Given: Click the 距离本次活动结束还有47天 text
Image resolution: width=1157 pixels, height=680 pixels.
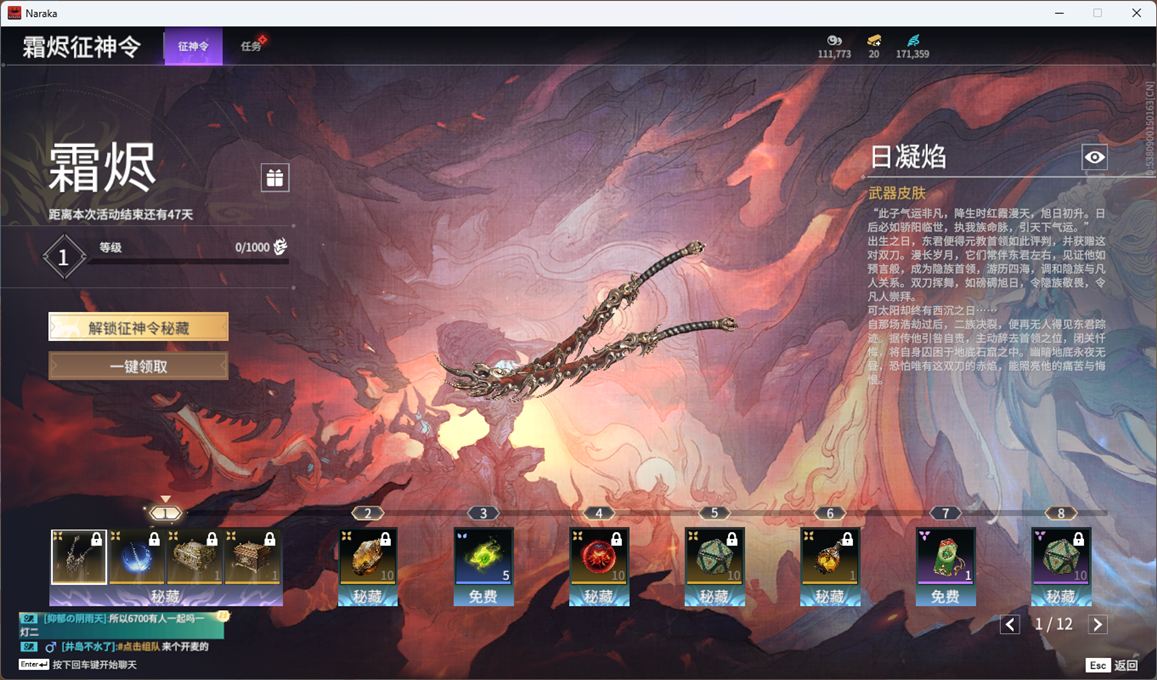Looking at the screenshot, I should tap(121, 215).
